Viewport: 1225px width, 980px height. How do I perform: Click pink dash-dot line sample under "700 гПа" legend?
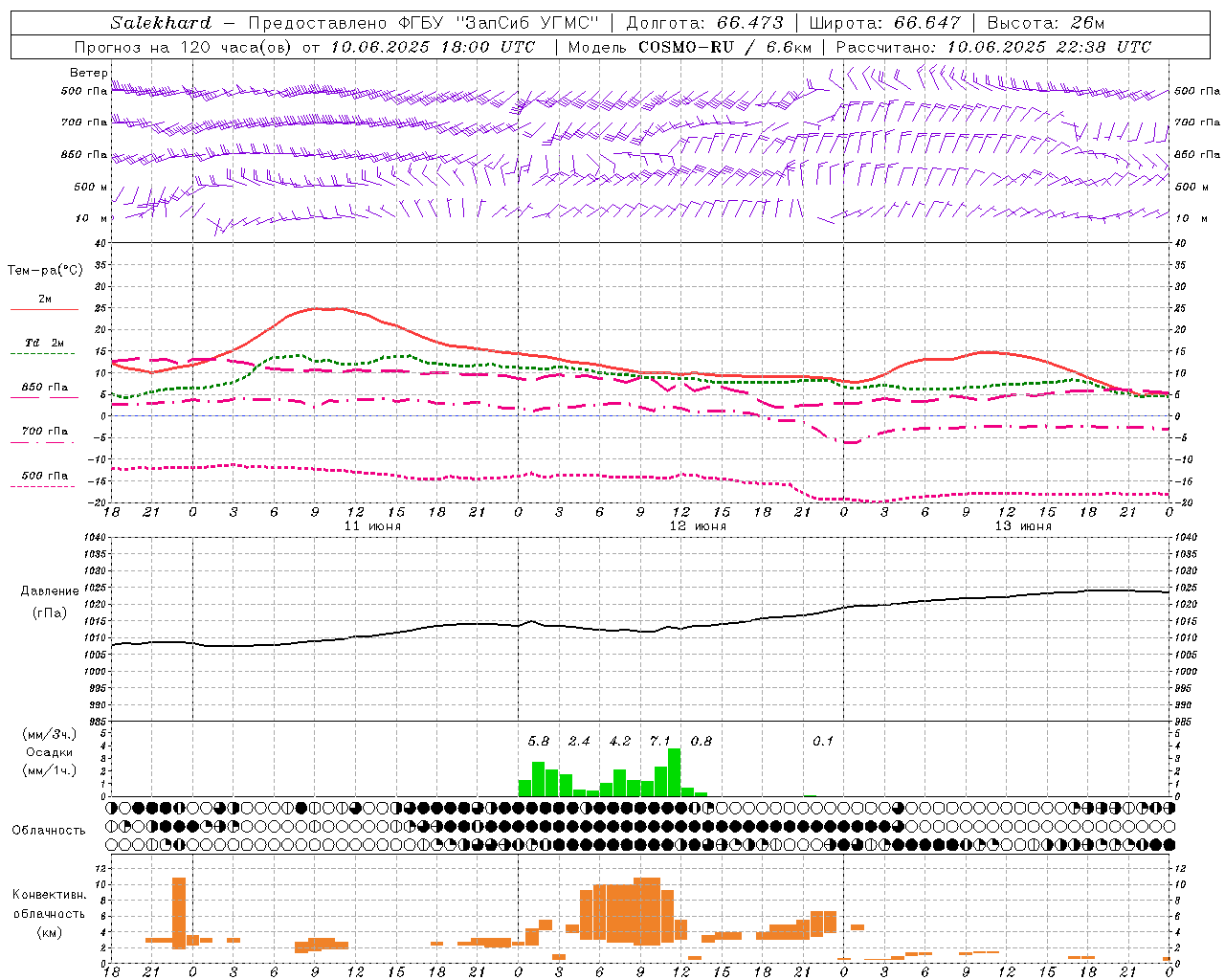[x=43, y=442]
